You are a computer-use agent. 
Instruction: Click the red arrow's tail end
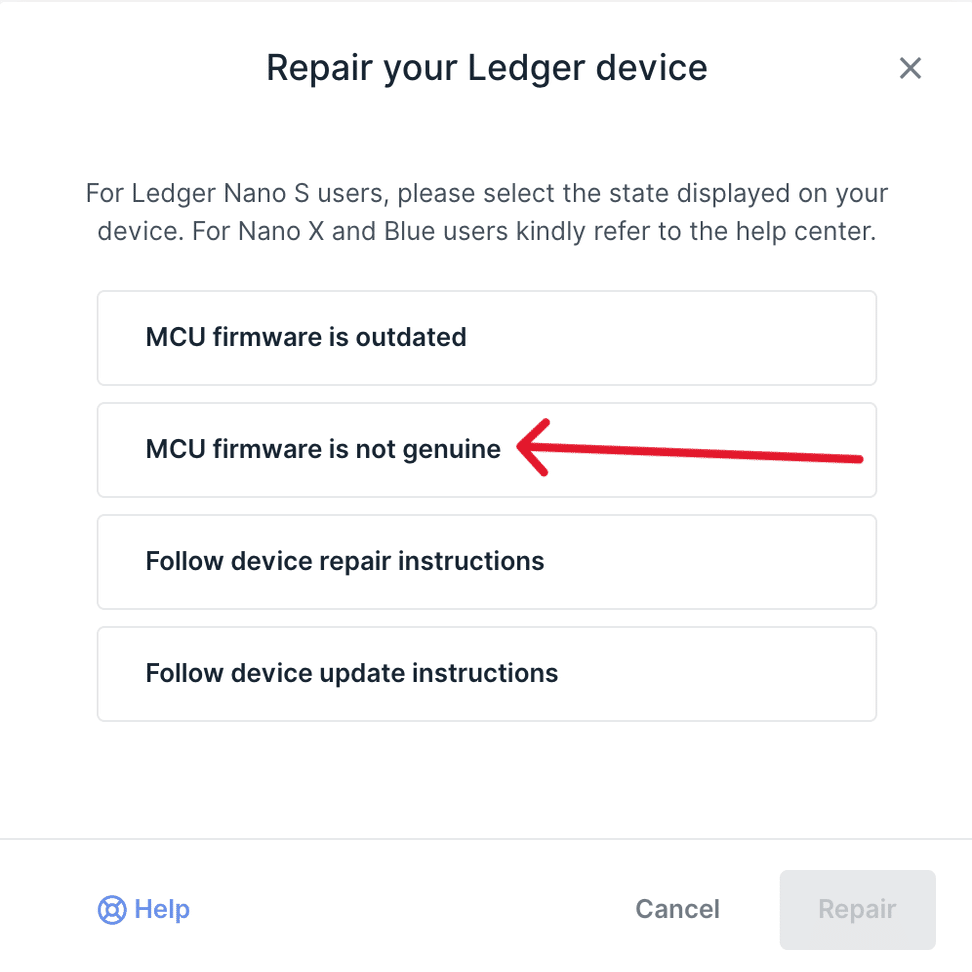click(857, 459)
